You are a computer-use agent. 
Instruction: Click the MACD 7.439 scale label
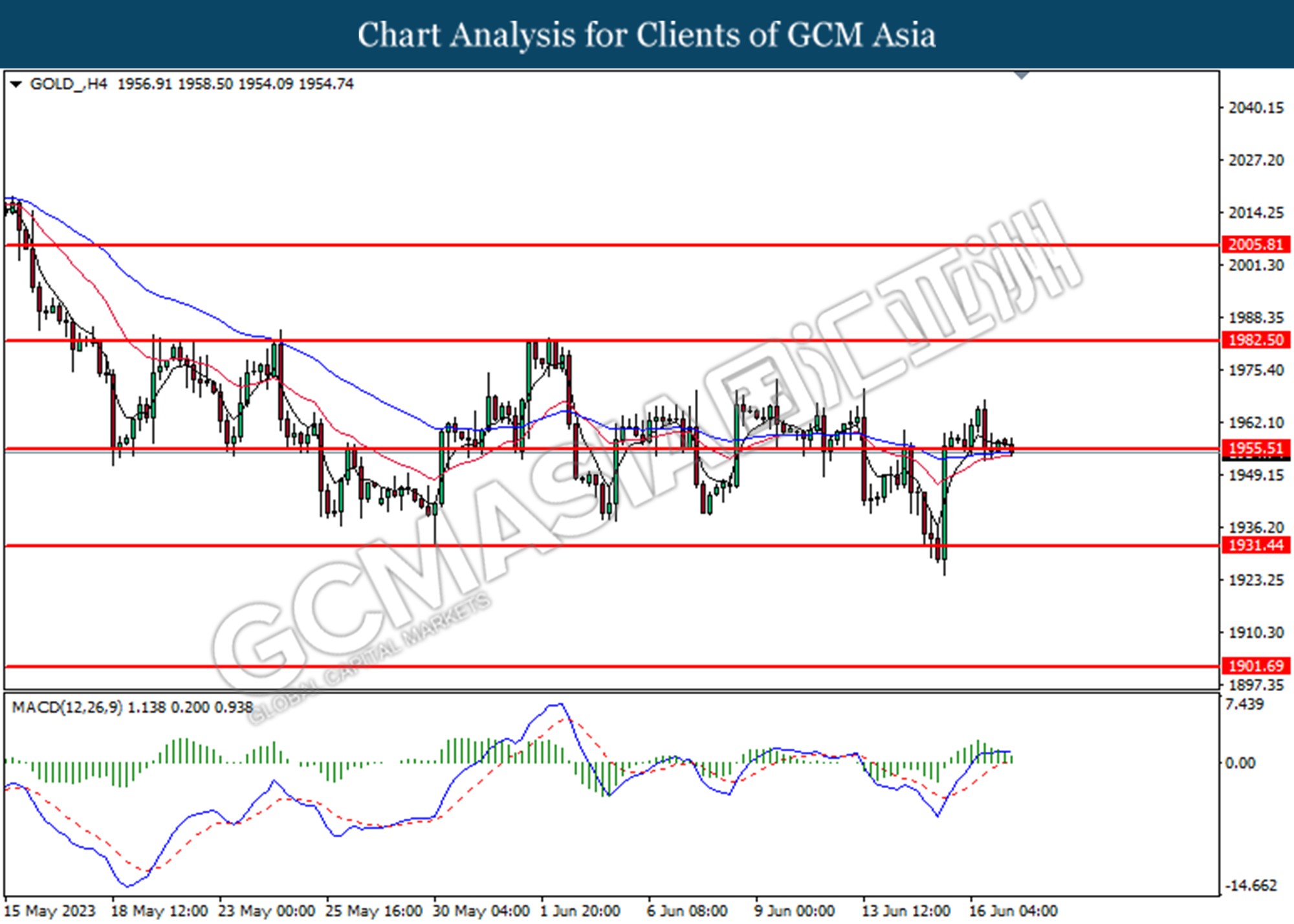(1245, 705)
